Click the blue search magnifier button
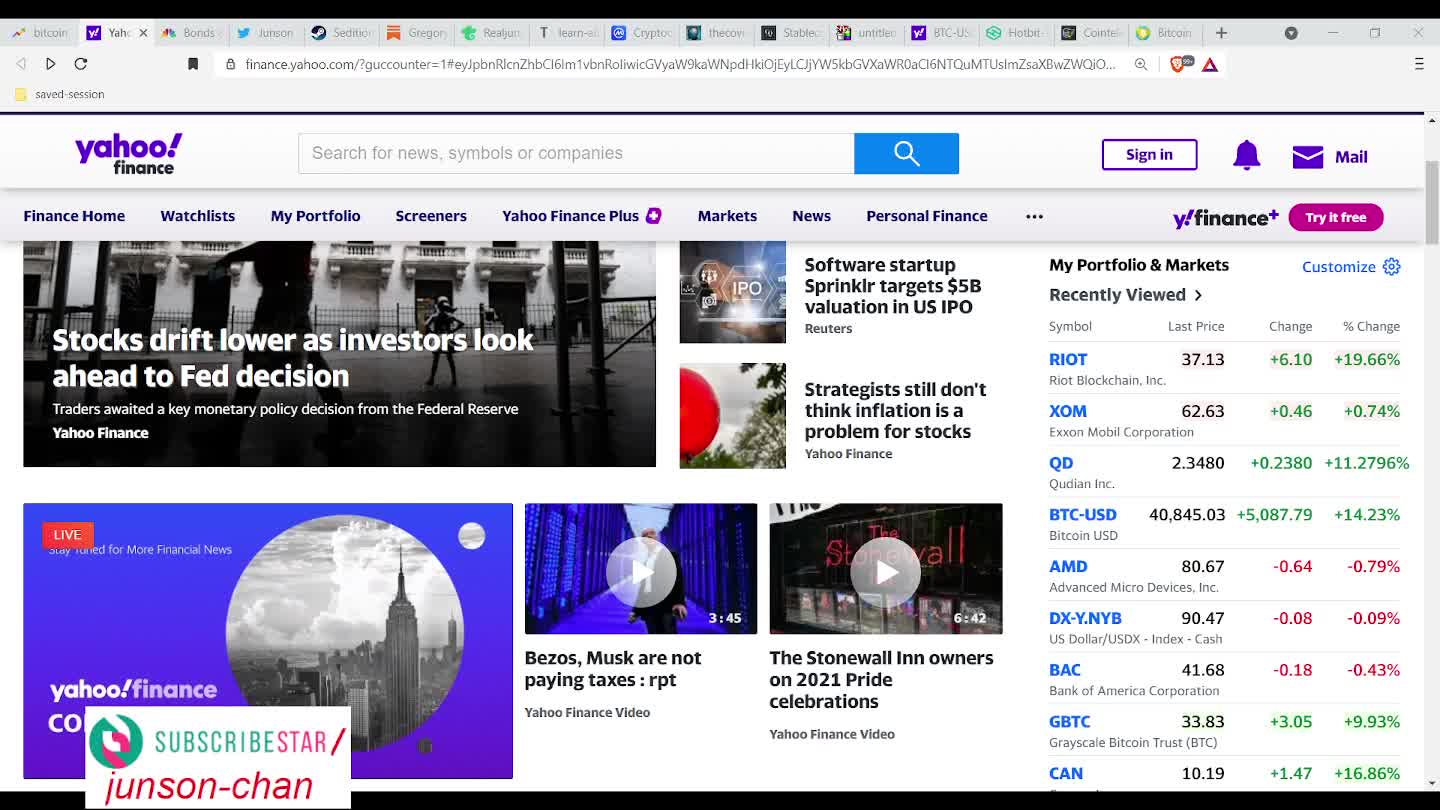The height and width of the screenshot is (810, 1440). pyautogui.click(x=906, y=153)
